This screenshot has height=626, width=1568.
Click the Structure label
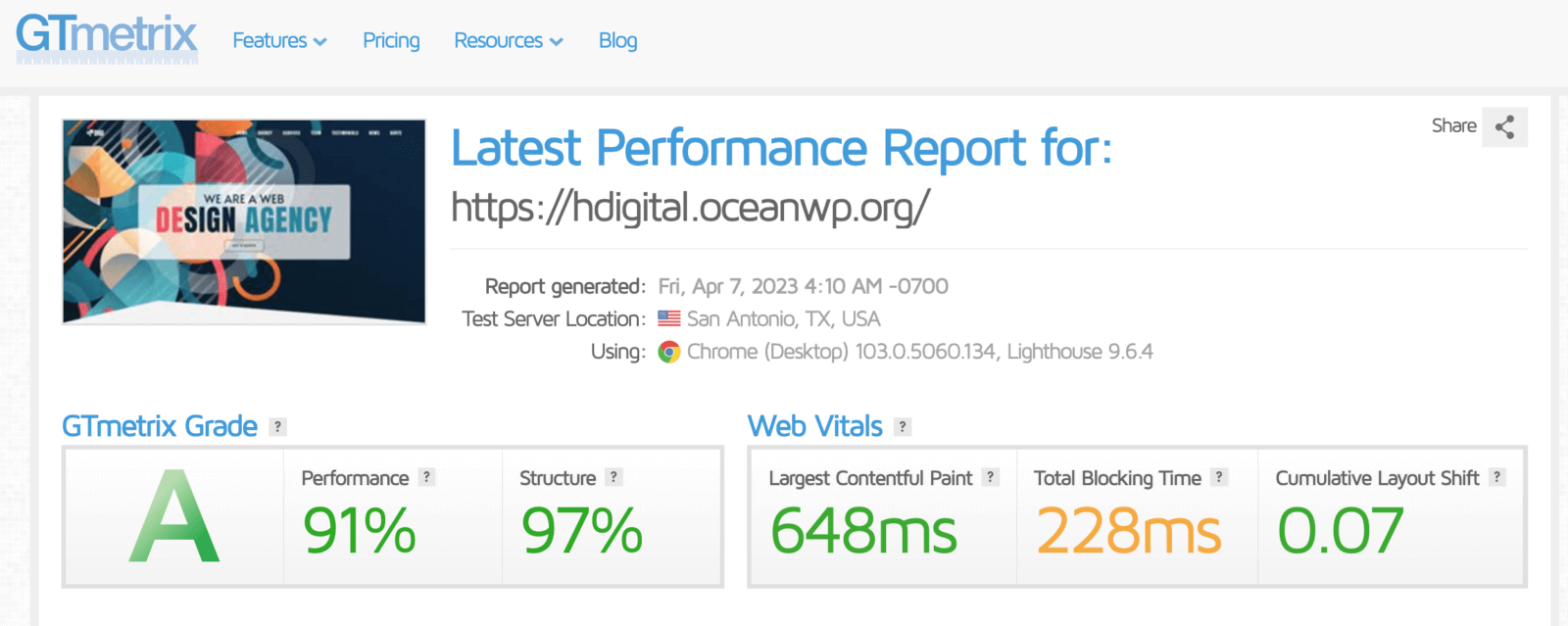point(558,478)
